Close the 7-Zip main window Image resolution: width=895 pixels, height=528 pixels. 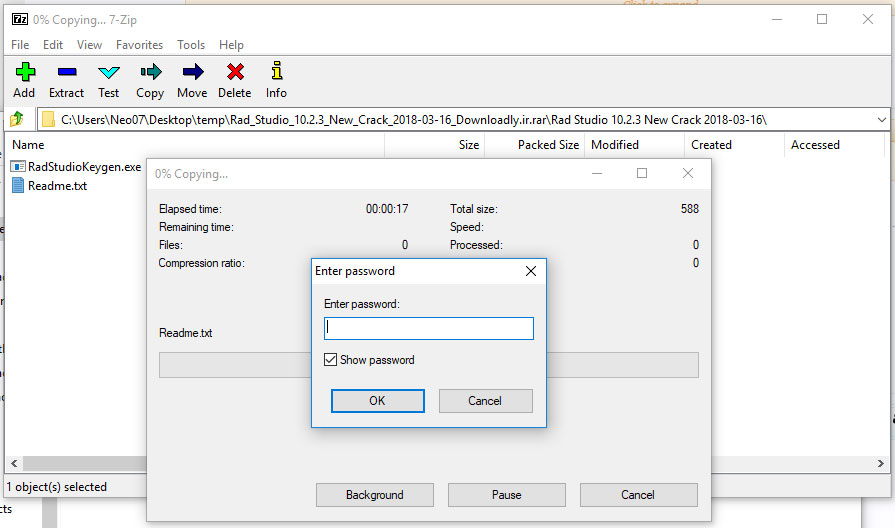click(x=868, y=19)
